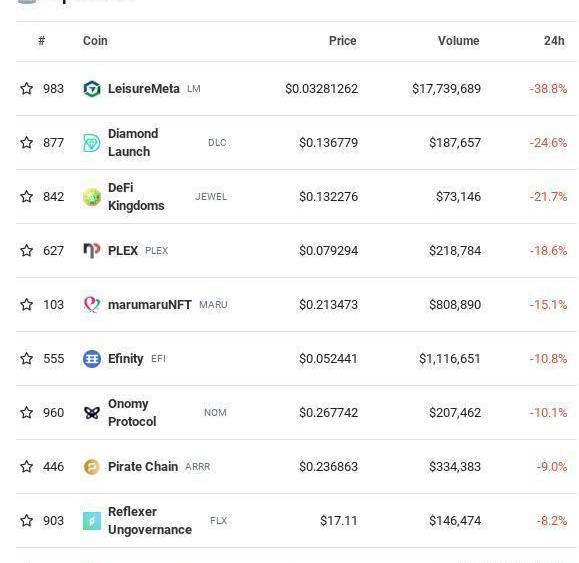Toggle favorite star for PLEX row
579x563 pixels.
[27, 250]
